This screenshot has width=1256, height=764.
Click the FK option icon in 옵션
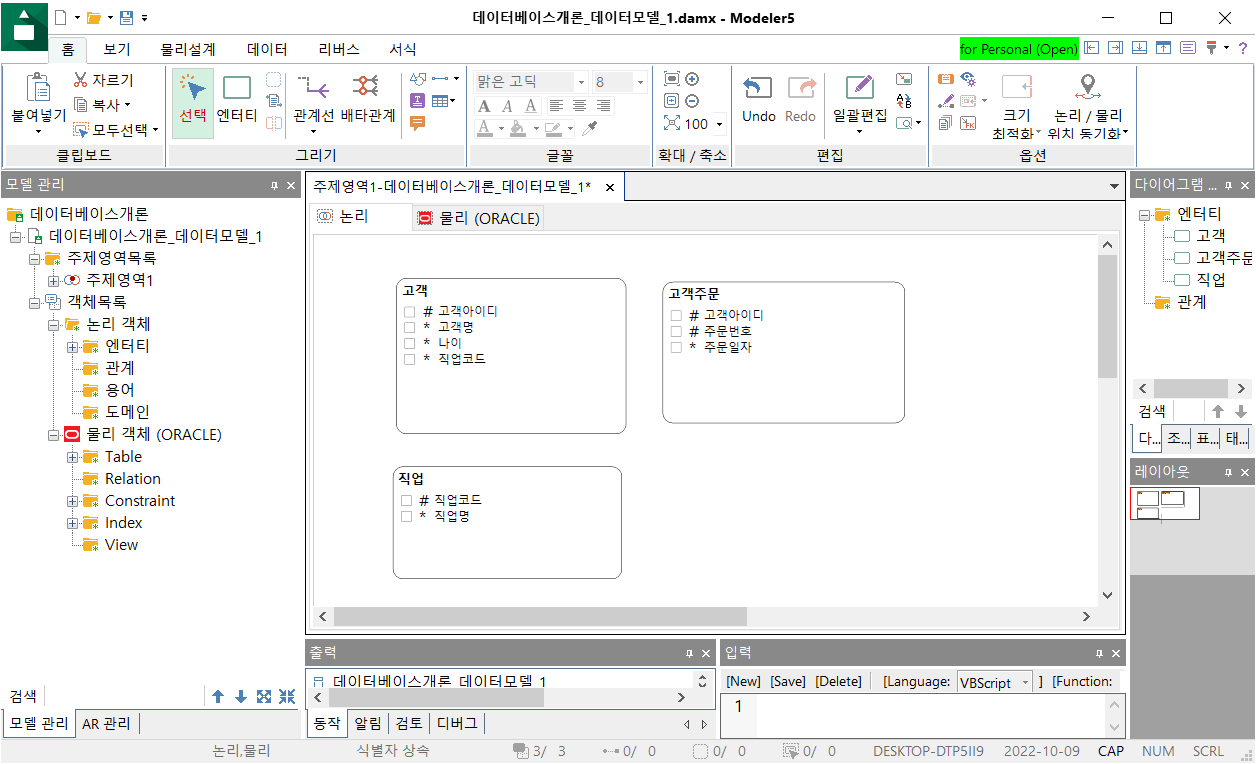point(968,123)
